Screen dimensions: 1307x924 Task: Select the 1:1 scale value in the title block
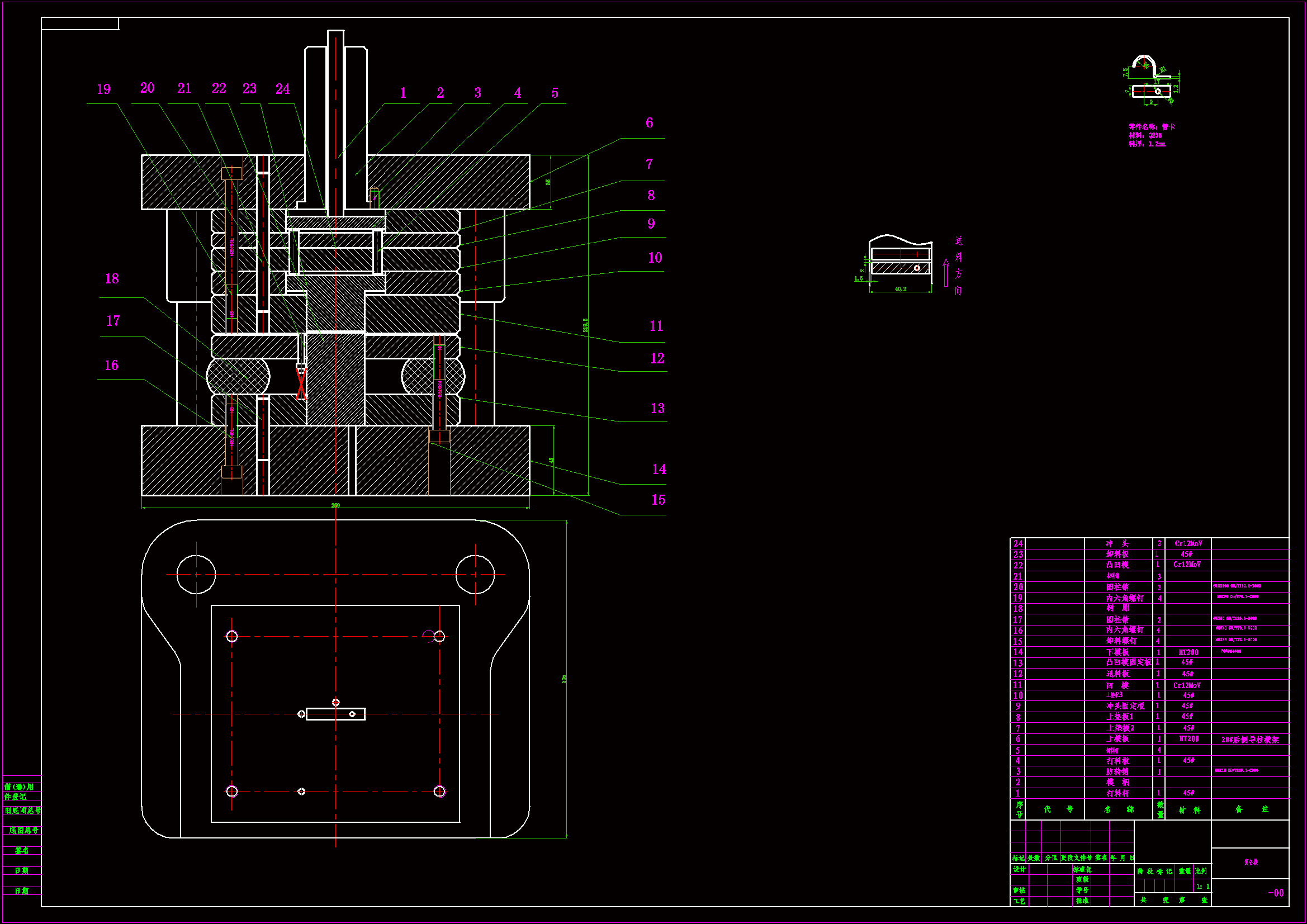[1202, 887]
